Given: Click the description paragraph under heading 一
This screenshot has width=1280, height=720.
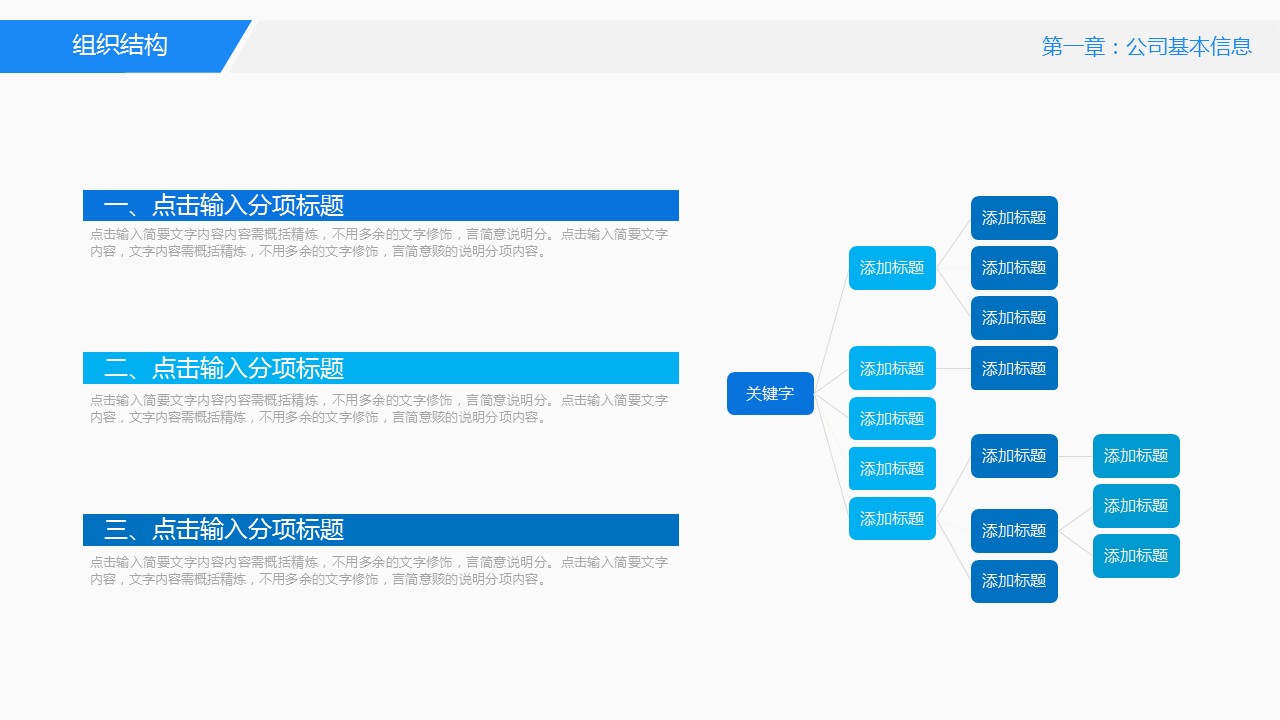Looking at the screenshot, I should (380, 243).
